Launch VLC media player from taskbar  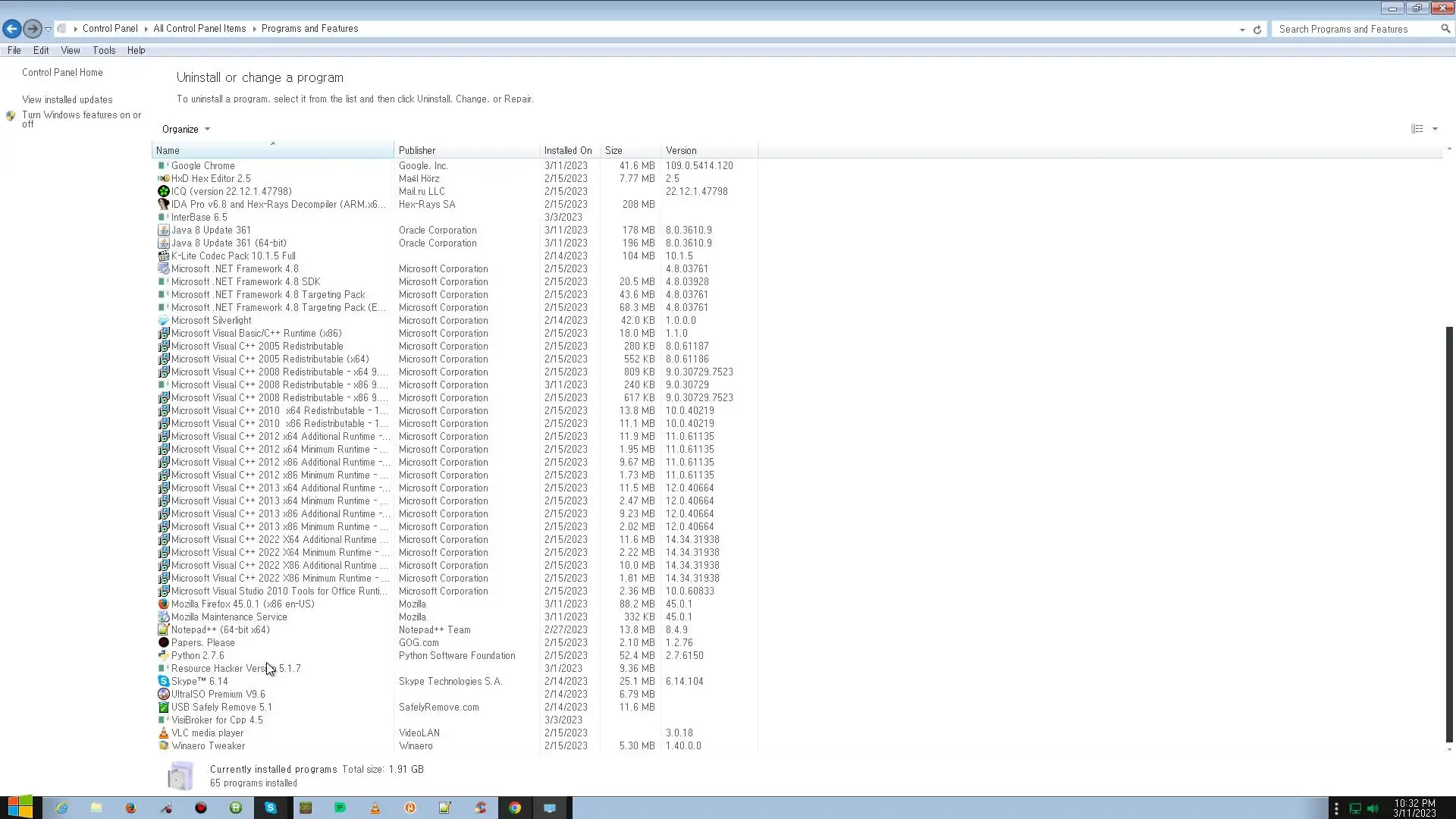[375, 808]
